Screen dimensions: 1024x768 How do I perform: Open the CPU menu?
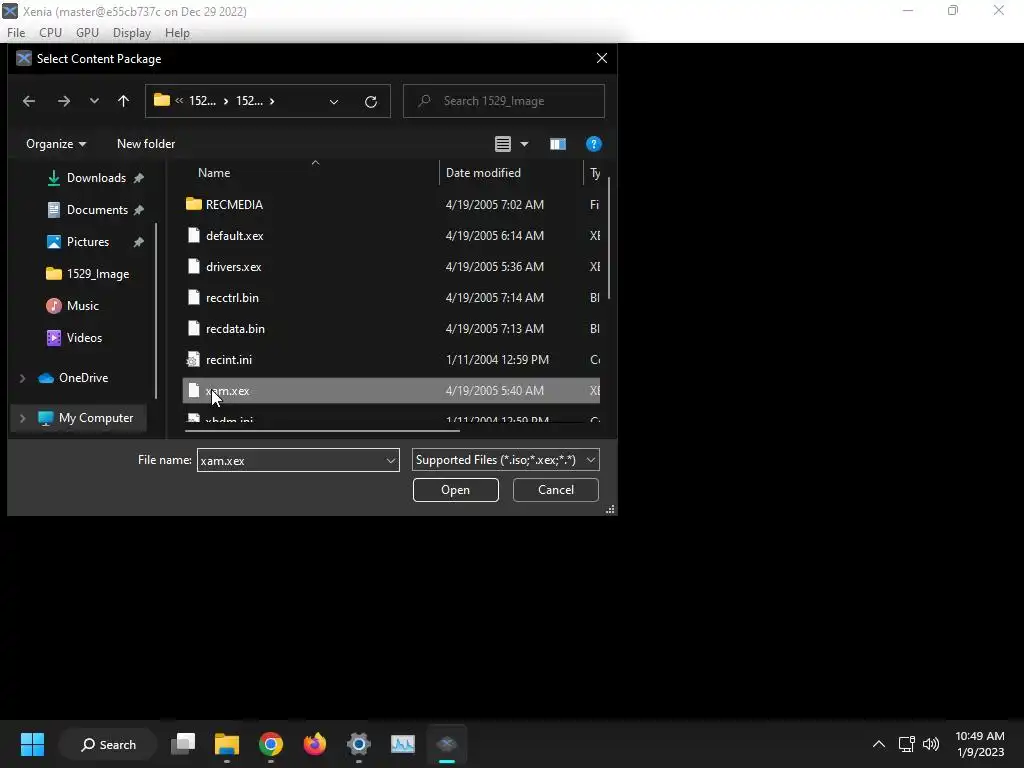point(50,33)
